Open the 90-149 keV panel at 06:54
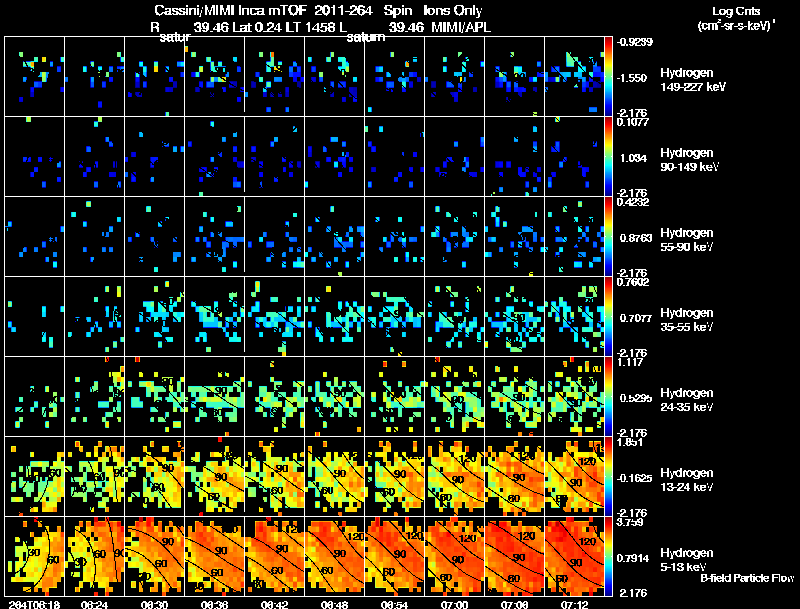 coord(394,156)
